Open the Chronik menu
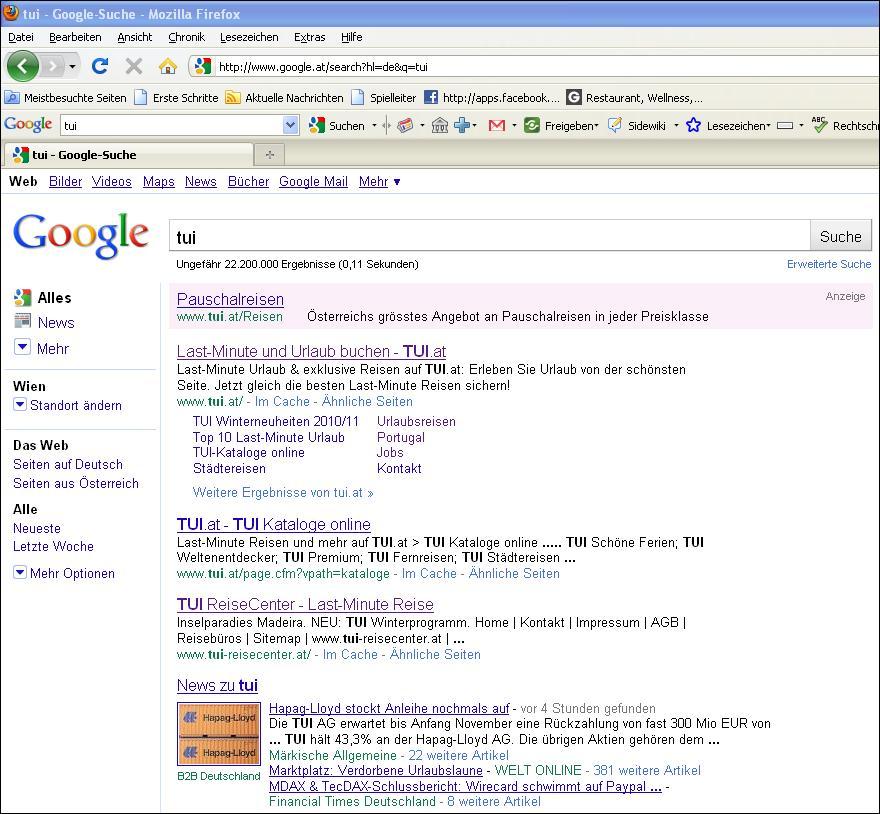Screen dimensions: 880x814 pyautogui.click(x=186, y=37)
